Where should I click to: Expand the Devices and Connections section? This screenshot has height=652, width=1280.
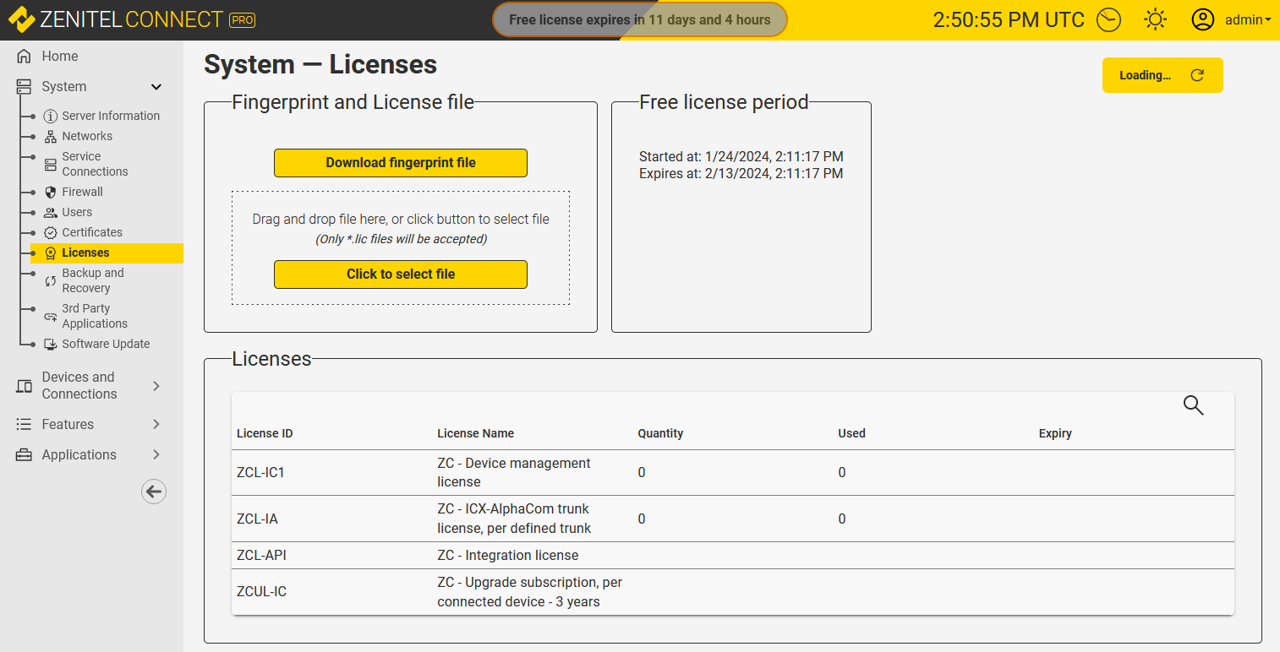[156, 386]
